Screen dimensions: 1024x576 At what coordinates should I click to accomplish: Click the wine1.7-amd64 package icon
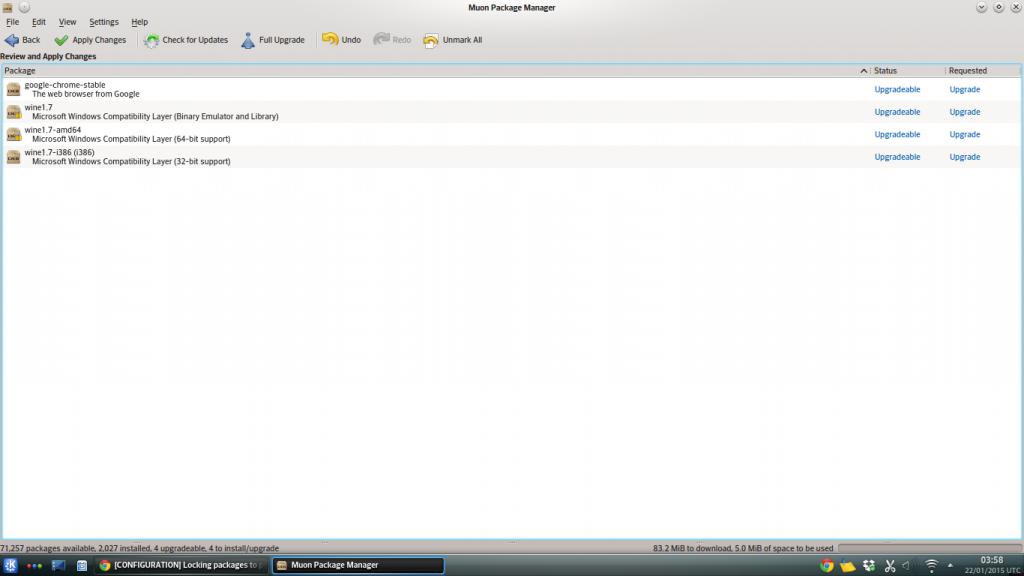click(x=13, y=134)
